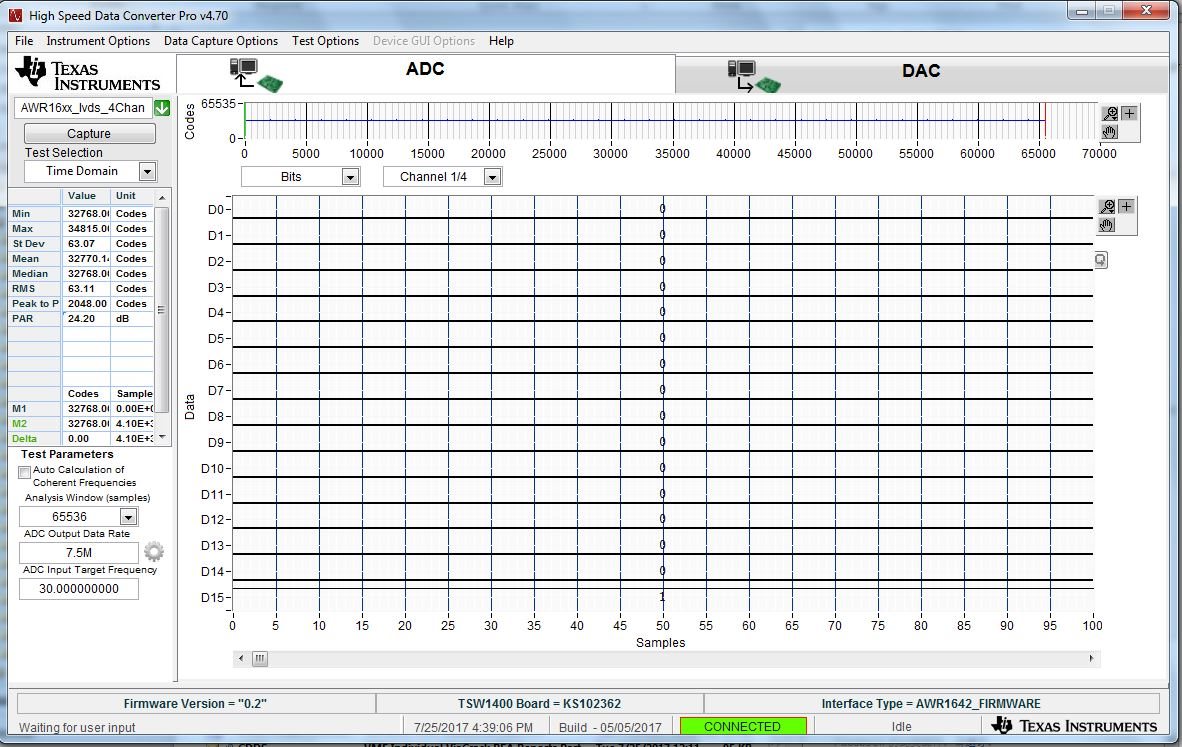The image size is (1182, 747).
Task: Click the Peak to P value 2048.00 cell
Action: pos(87,304)
